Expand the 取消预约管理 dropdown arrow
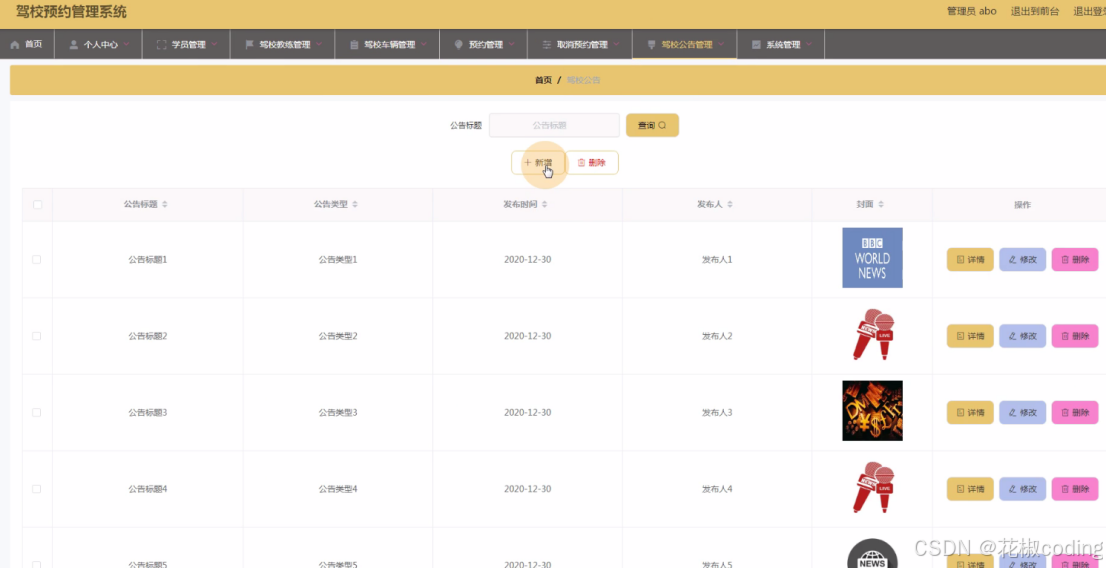Image resolution: width=1107 pixels, height=568 pixels. [616, 44]
